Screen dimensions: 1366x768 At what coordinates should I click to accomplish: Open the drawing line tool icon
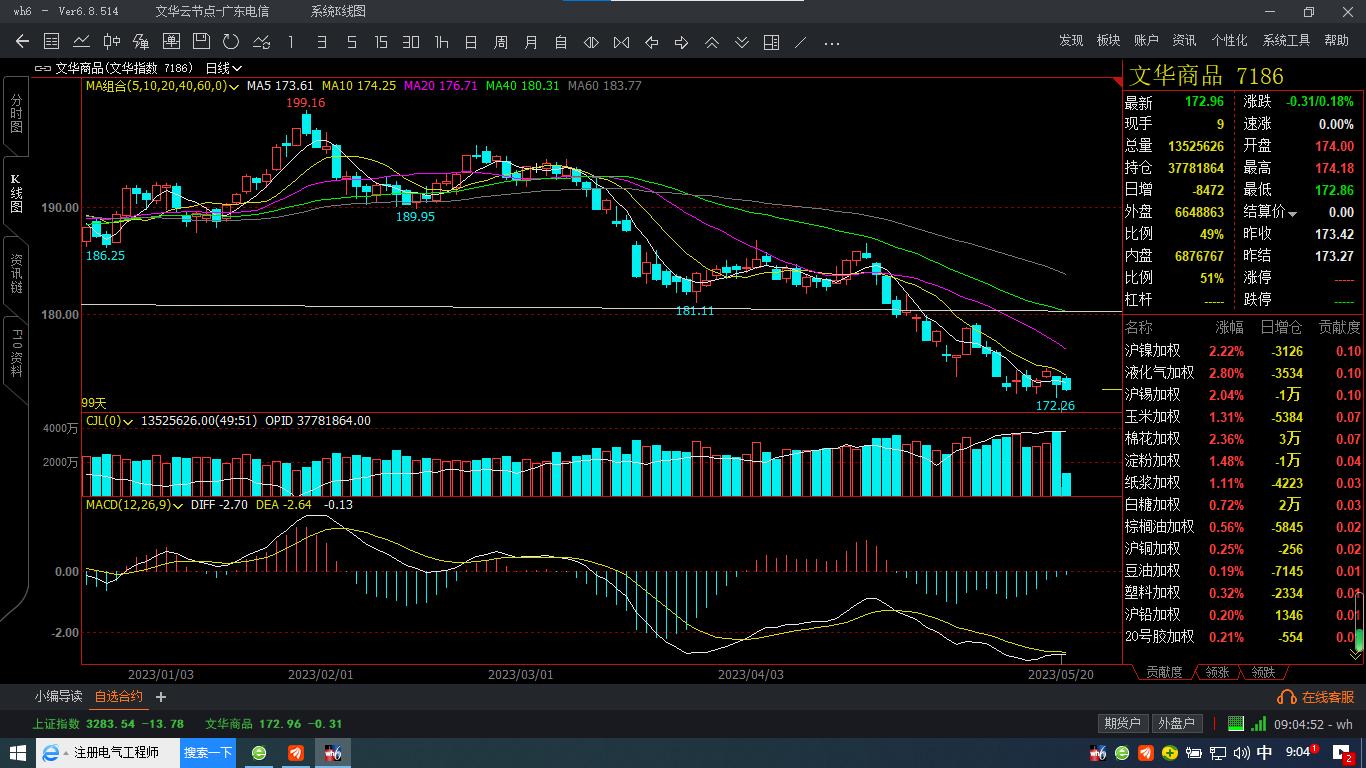800,42
